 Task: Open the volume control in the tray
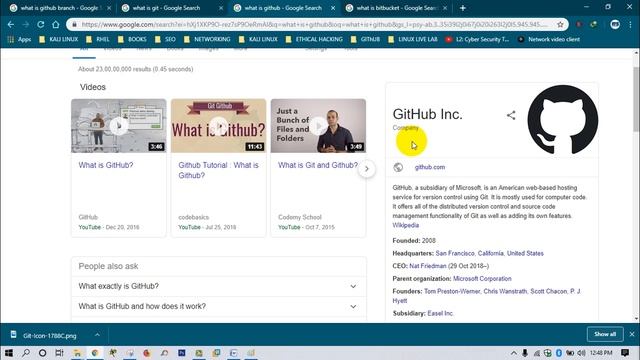point(581,353)
